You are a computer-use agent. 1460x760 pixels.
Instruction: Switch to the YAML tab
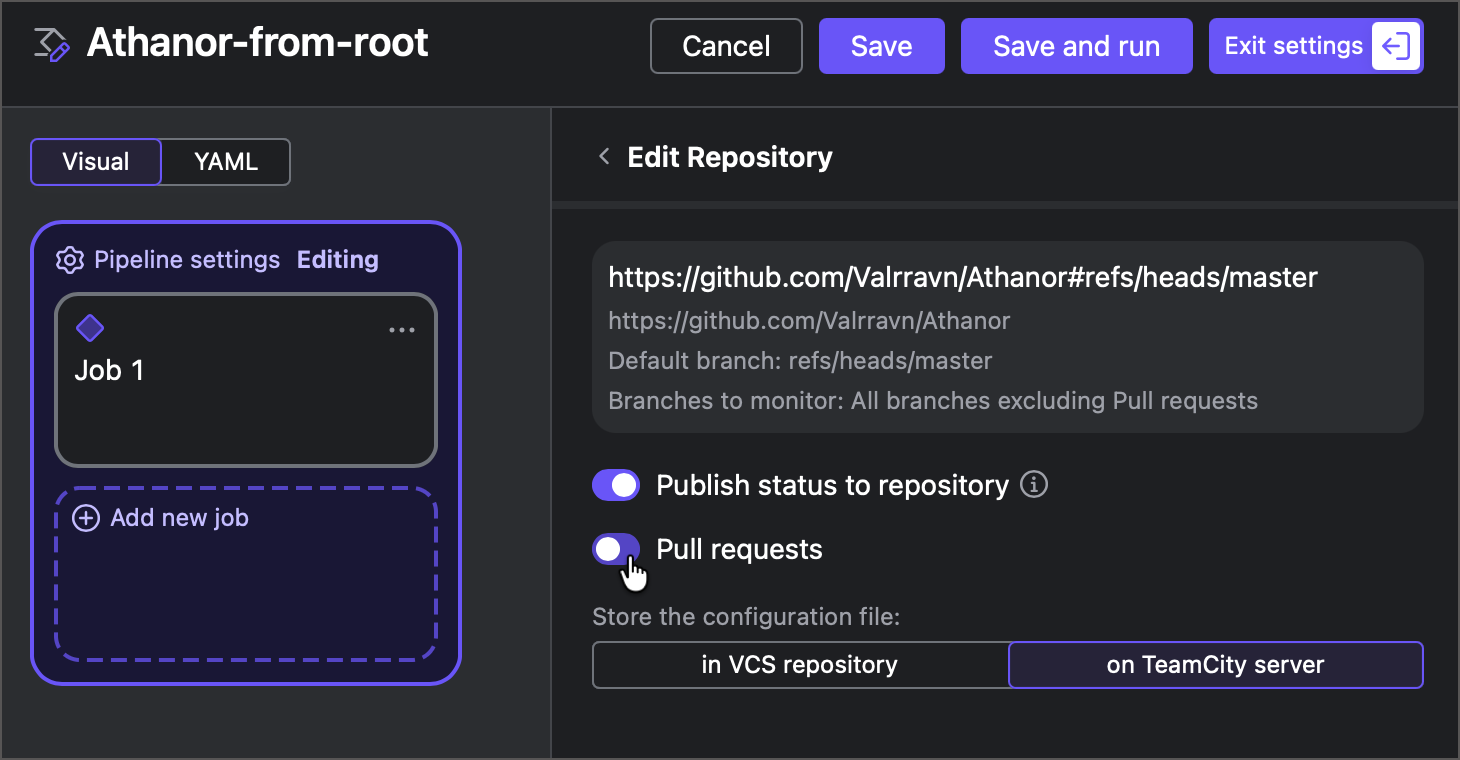tap(226, 162)
